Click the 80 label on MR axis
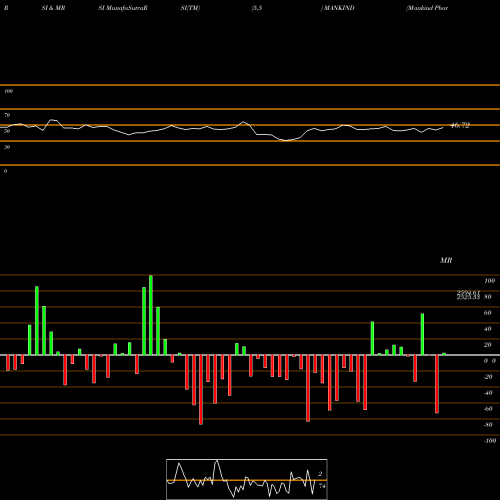This screenshot has width=500, height=500. point(488,297)
